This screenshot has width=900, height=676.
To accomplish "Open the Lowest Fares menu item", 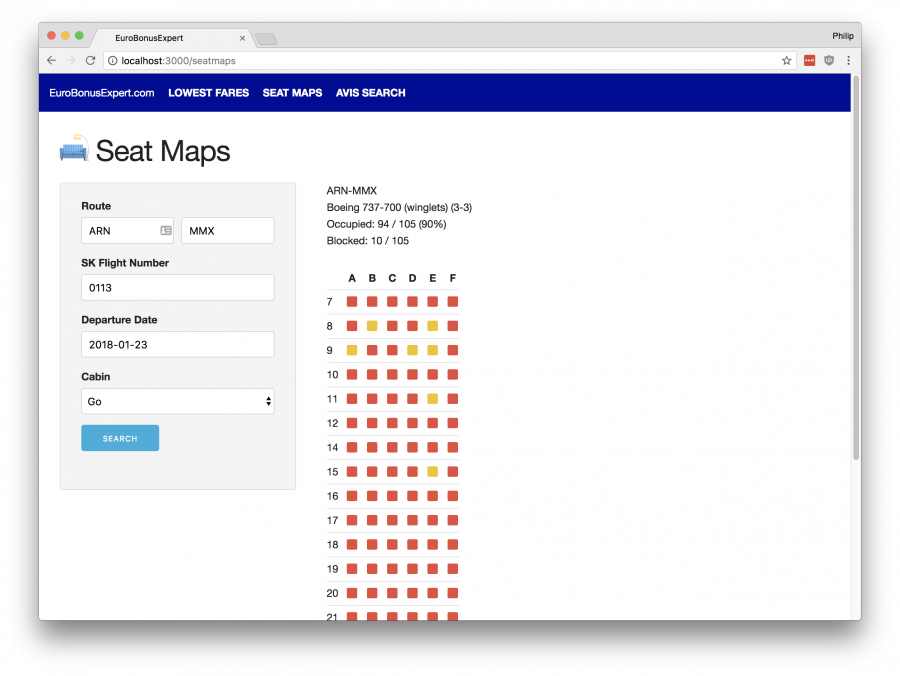I will pyautogui.click(x=208, y=93).
